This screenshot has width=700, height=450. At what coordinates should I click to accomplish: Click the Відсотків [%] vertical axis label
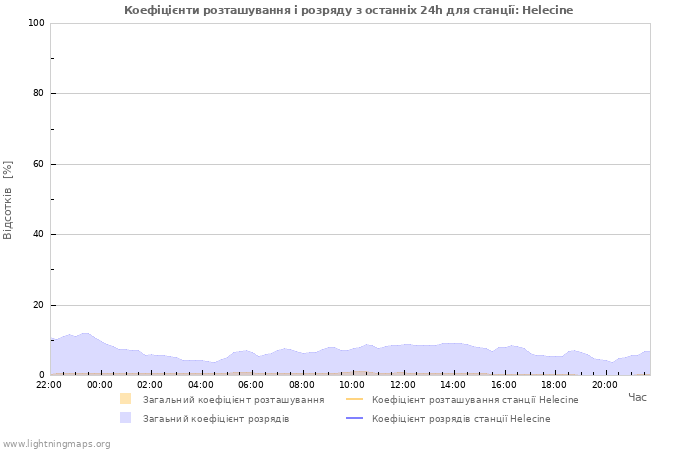[x=9, y=199]
